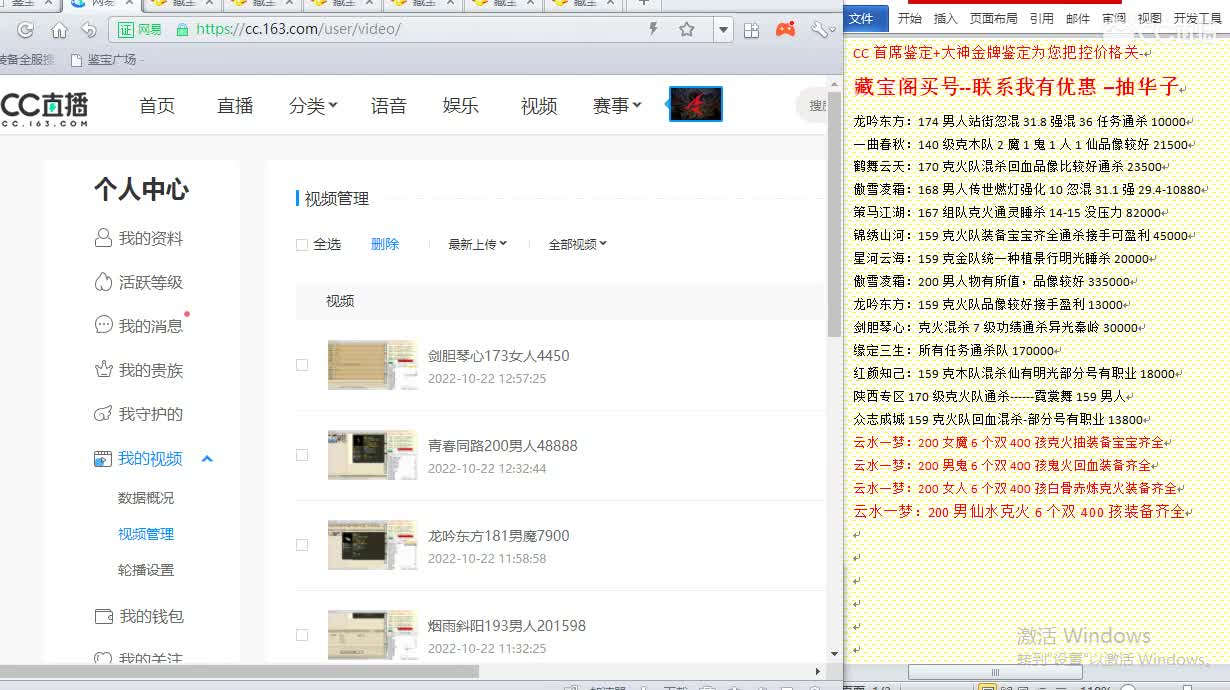Open the thumbnail of 剑胆琴心173女人4450

[373, 365]
